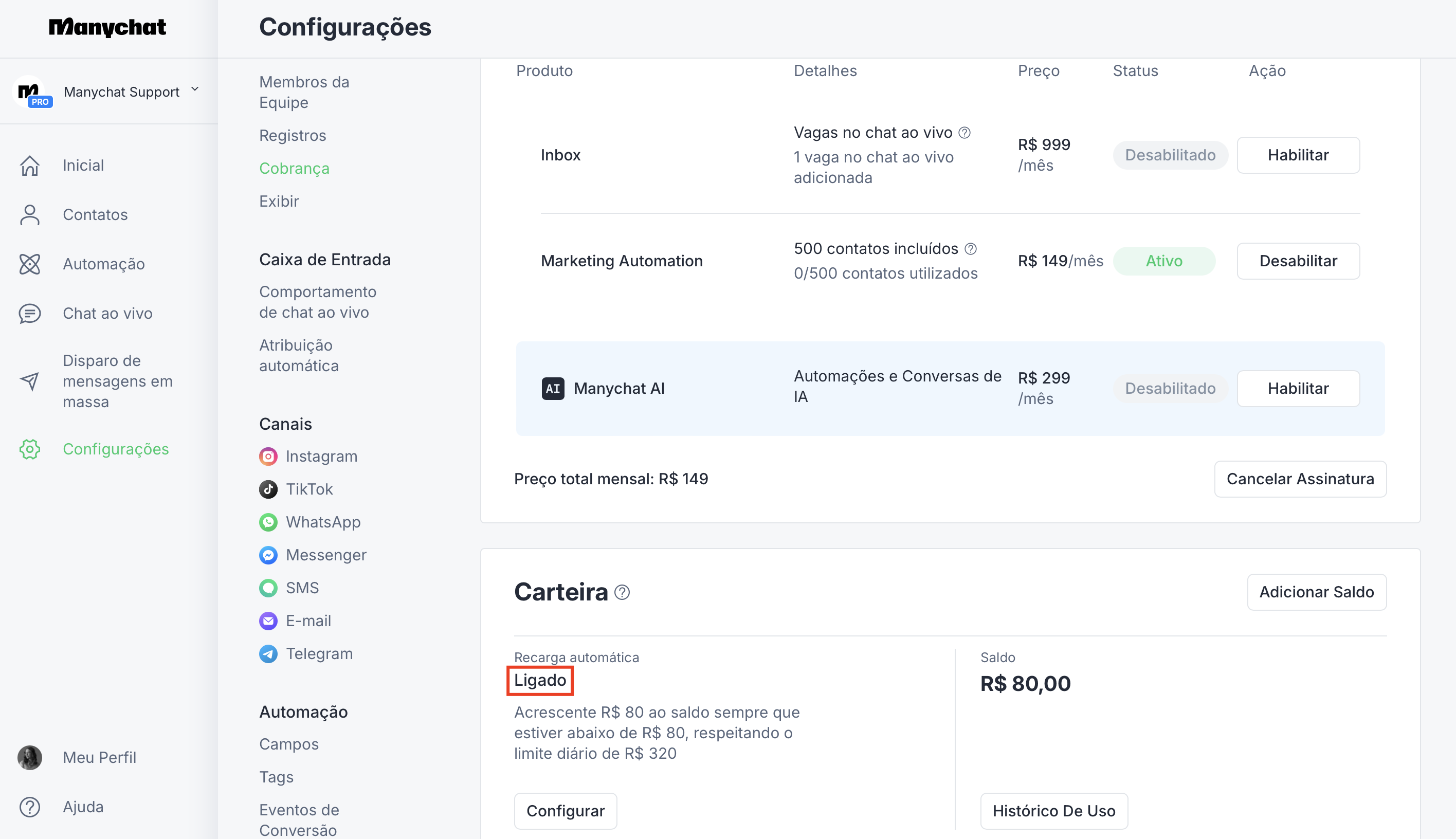Open Exibir settings
The image size is (1456, 839).
[x=279, y=201]
